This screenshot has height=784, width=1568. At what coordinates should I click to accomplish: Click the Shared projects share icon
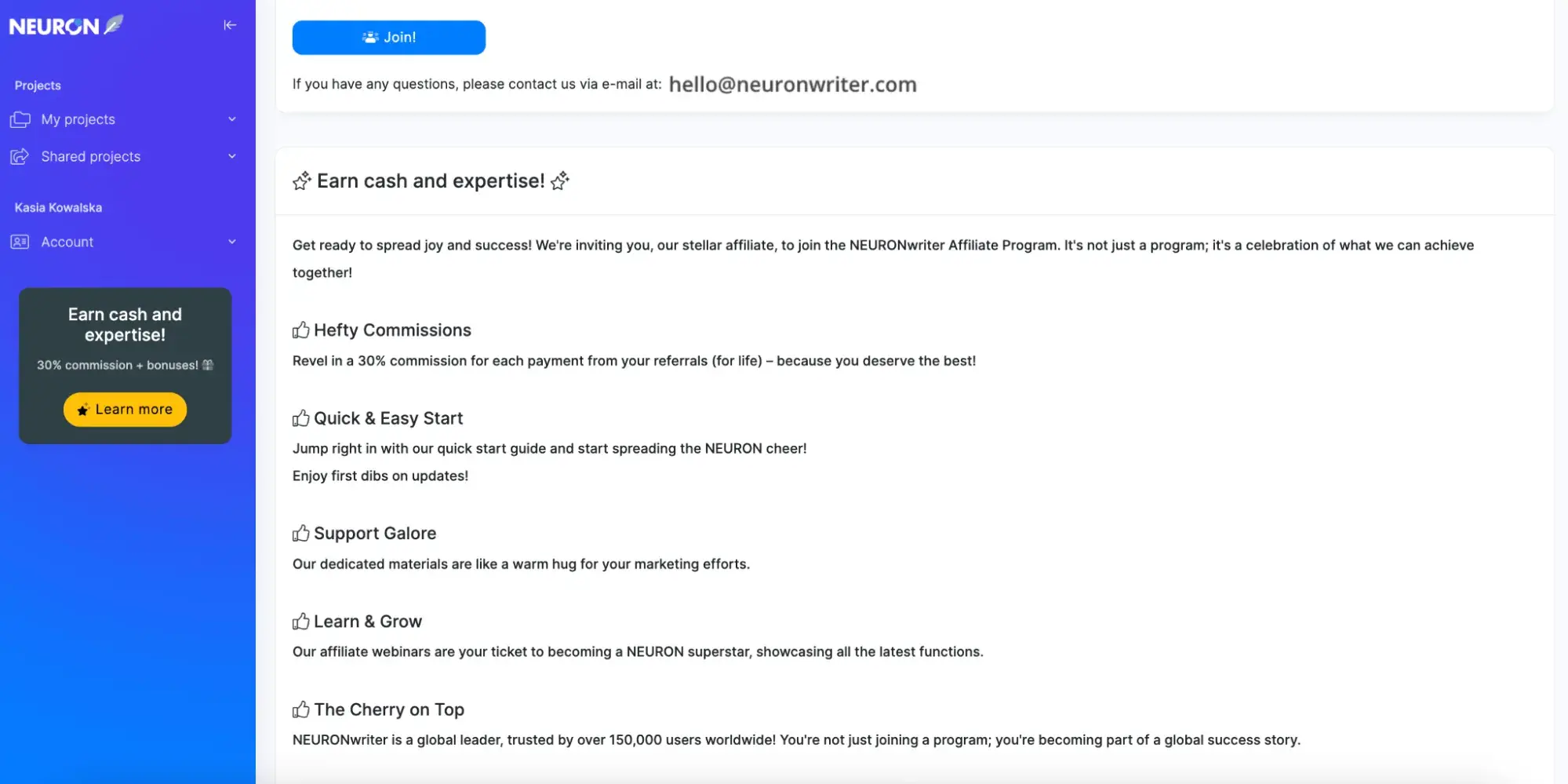[20, 157]
